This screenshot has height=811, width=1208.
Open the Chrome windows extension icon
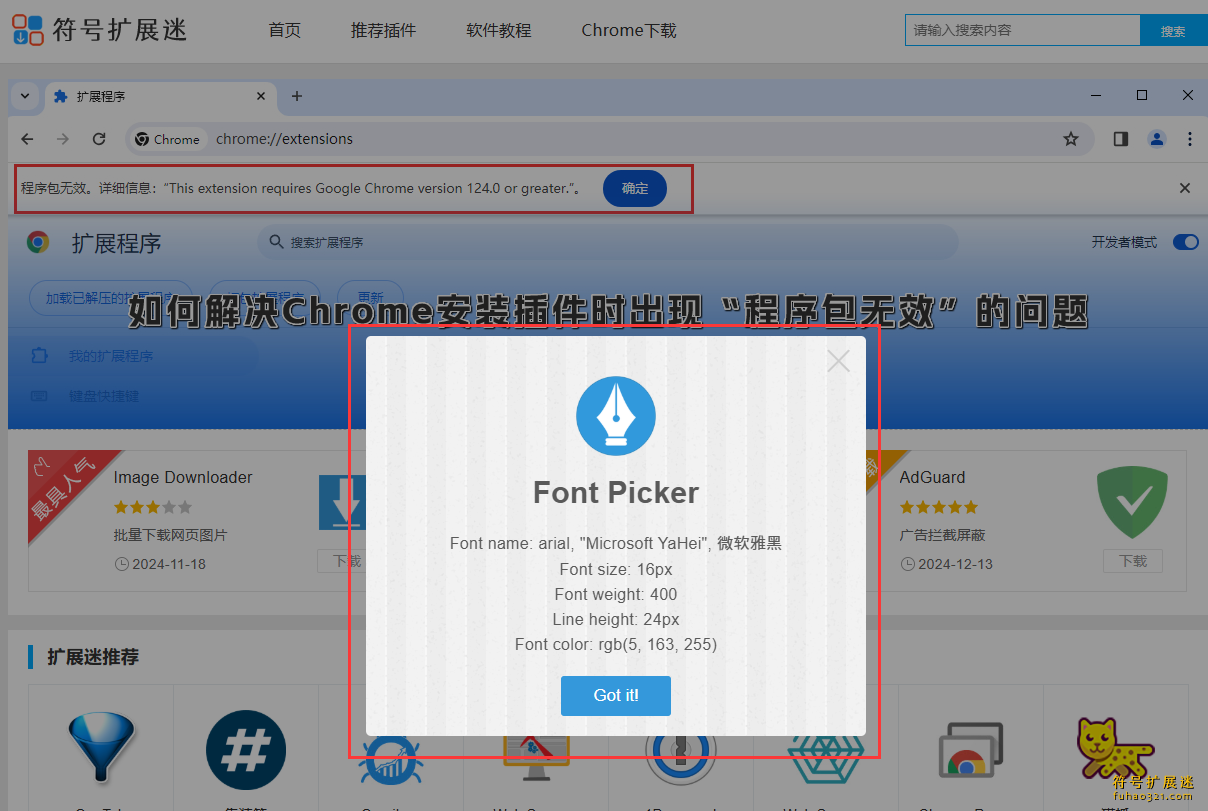[971, 752]
